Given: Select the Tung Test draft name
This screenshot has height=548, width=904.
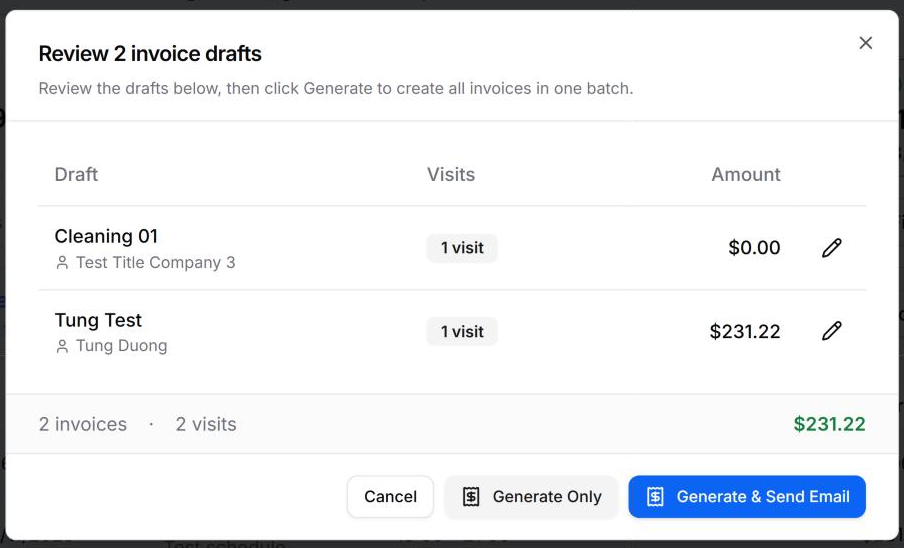Looking at the screenshot, I should click(98, 320).
